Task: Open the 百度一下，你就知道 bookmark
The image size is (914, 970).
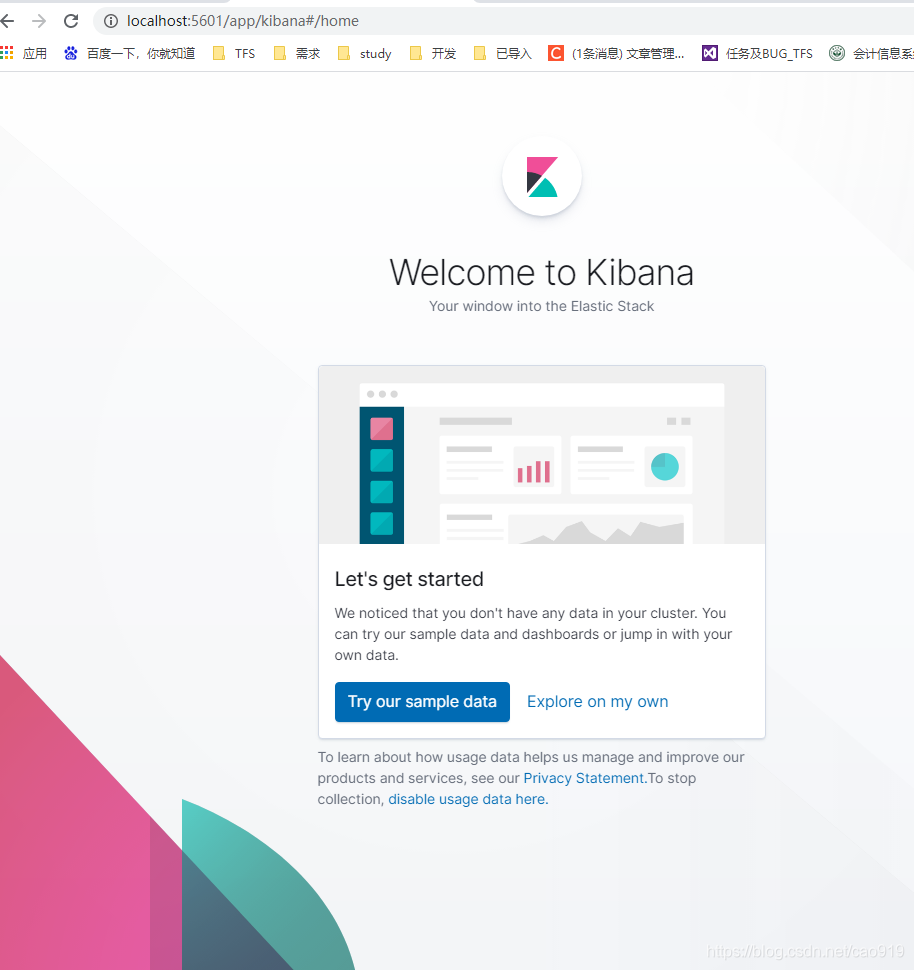Action: [129, 53]
